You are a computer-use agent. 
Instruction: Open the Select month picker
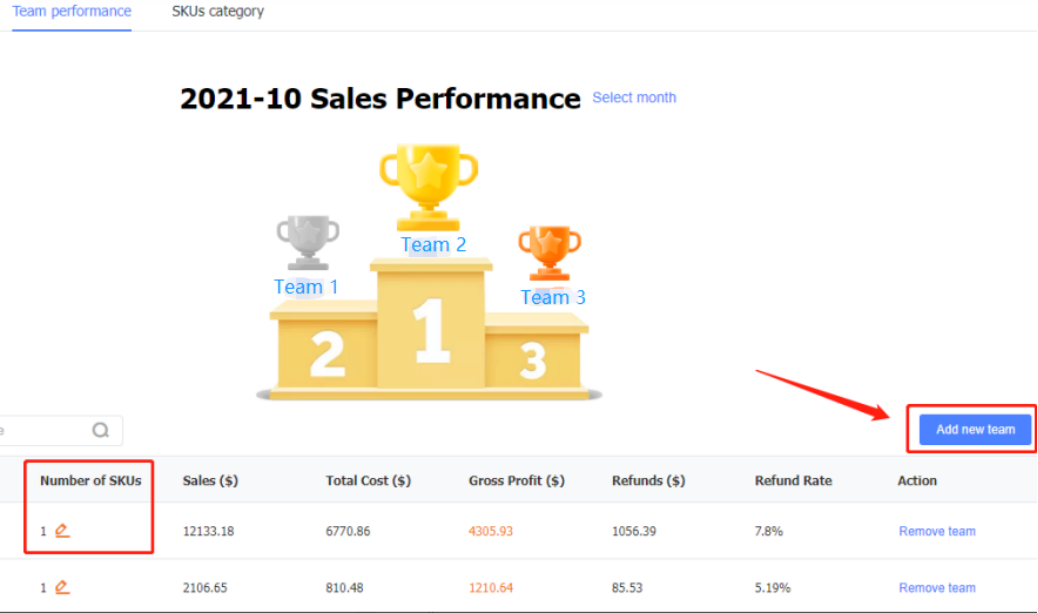coord(634,97)
